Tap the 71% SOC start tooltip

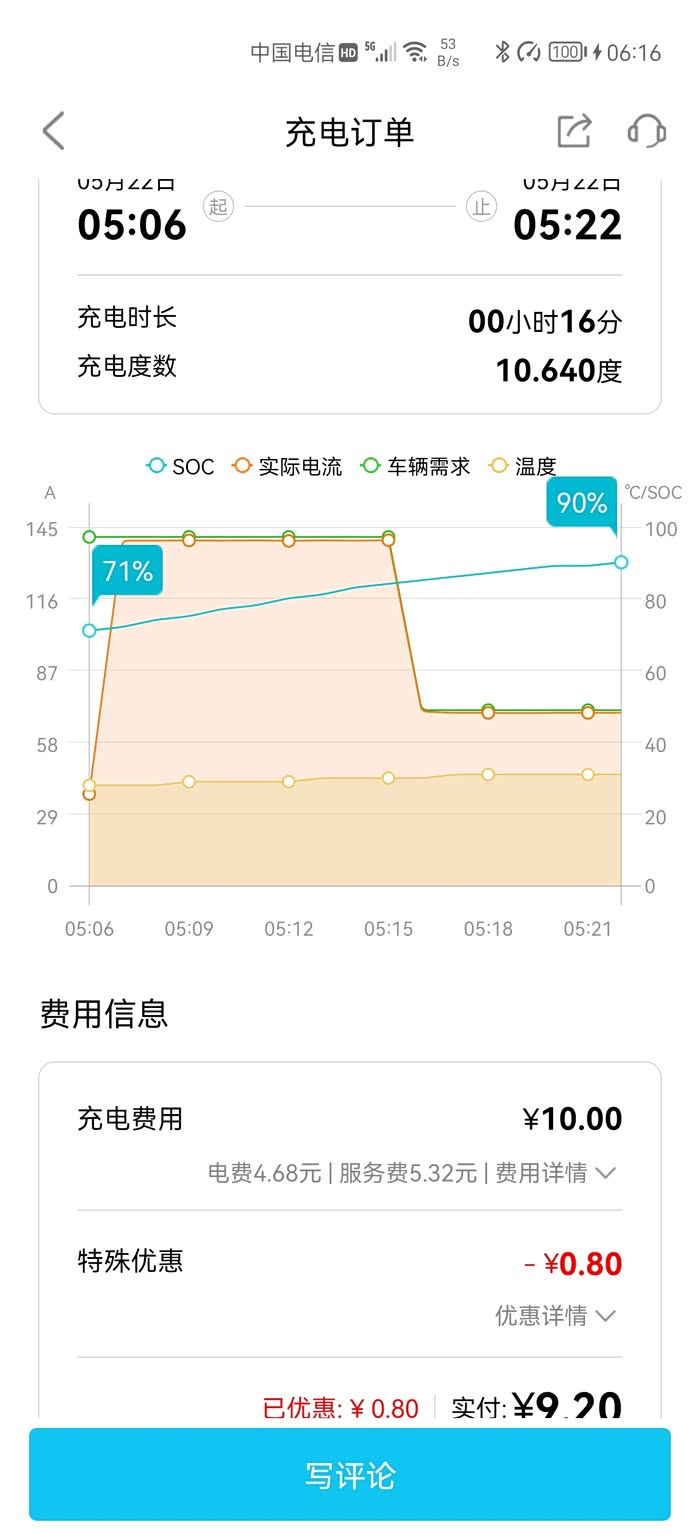coord(128,571)
